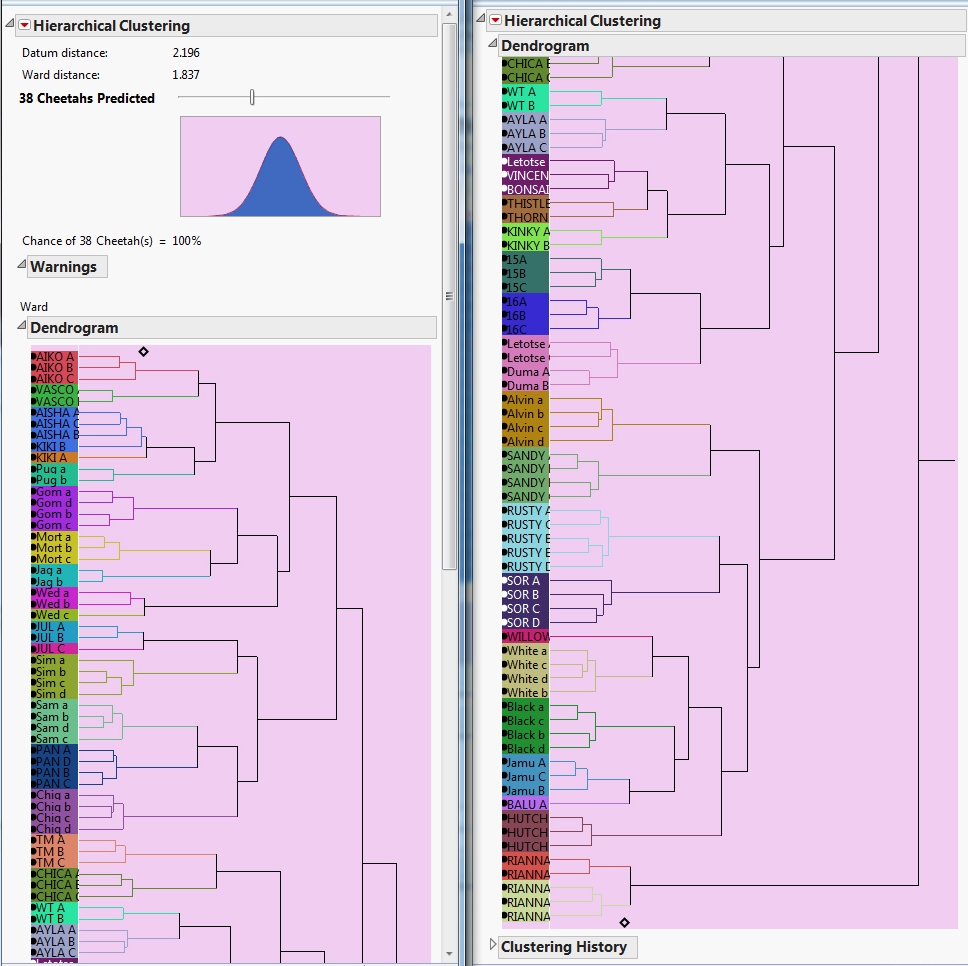Image resolution: width=968 pixels, height=966 pixels.
Task: Select the BALU A leaf label
Action: tap(525, 804)
